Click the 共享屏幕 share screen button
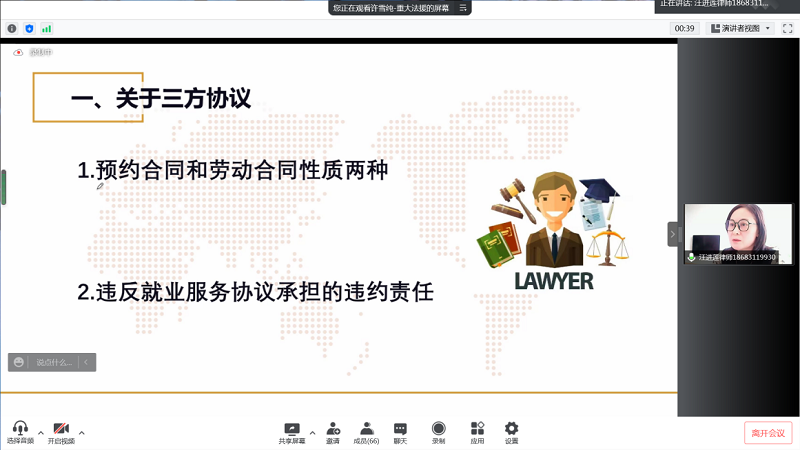This screenshot has width=800, height=450. pyautogui.click(x=292, y=433)
